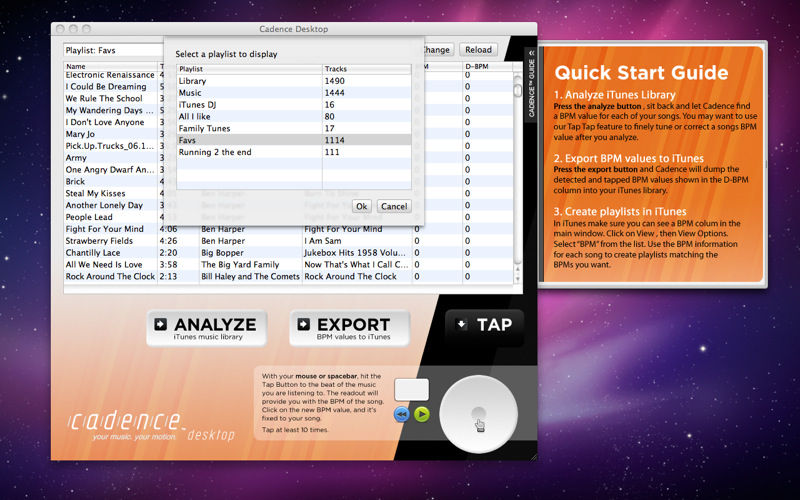Click the Change playlist button
This screenshot has width=800, height=500.
[x=438, y=49]
